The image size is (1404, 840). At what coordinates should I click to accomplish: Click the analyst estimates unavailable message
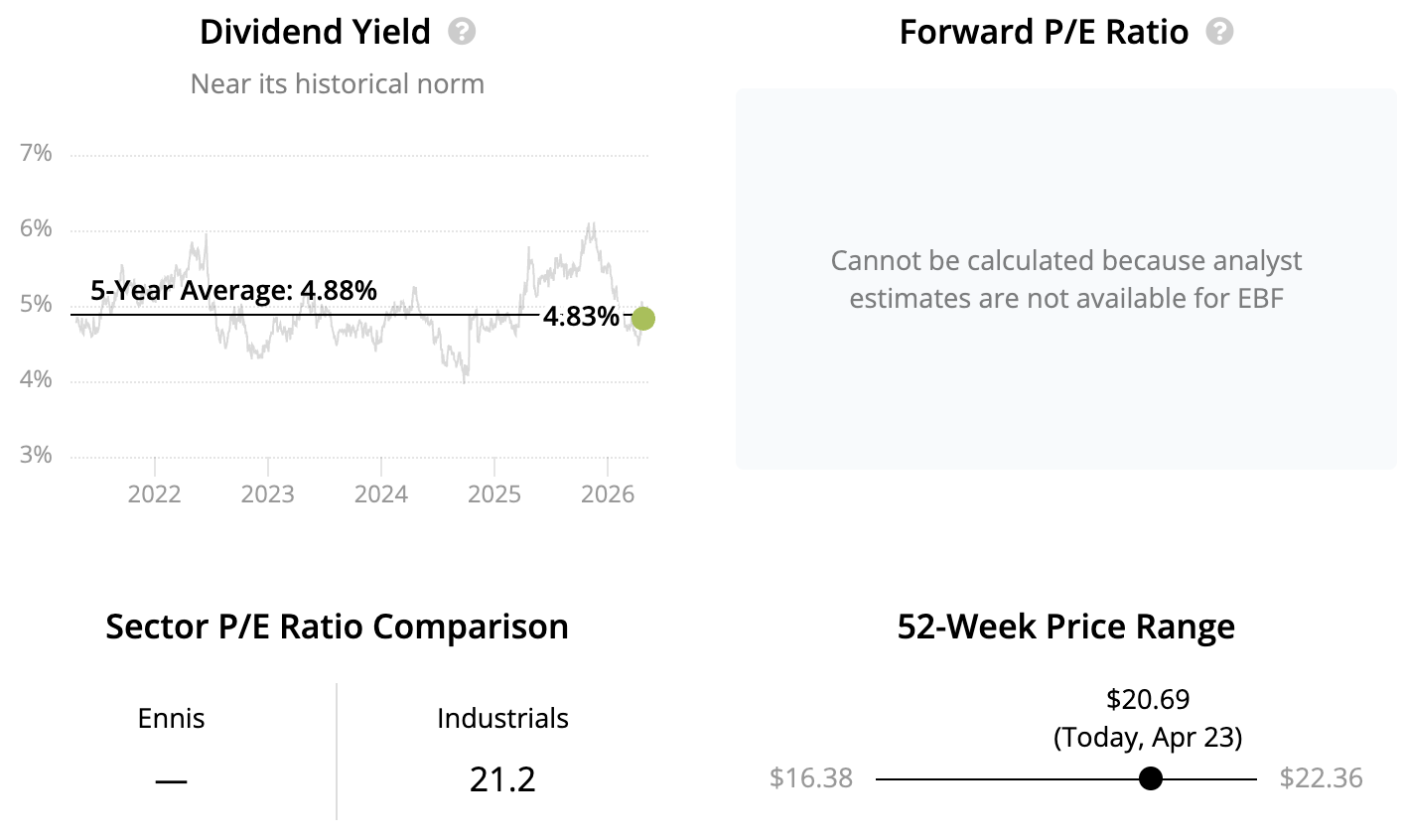point(1065,279)
